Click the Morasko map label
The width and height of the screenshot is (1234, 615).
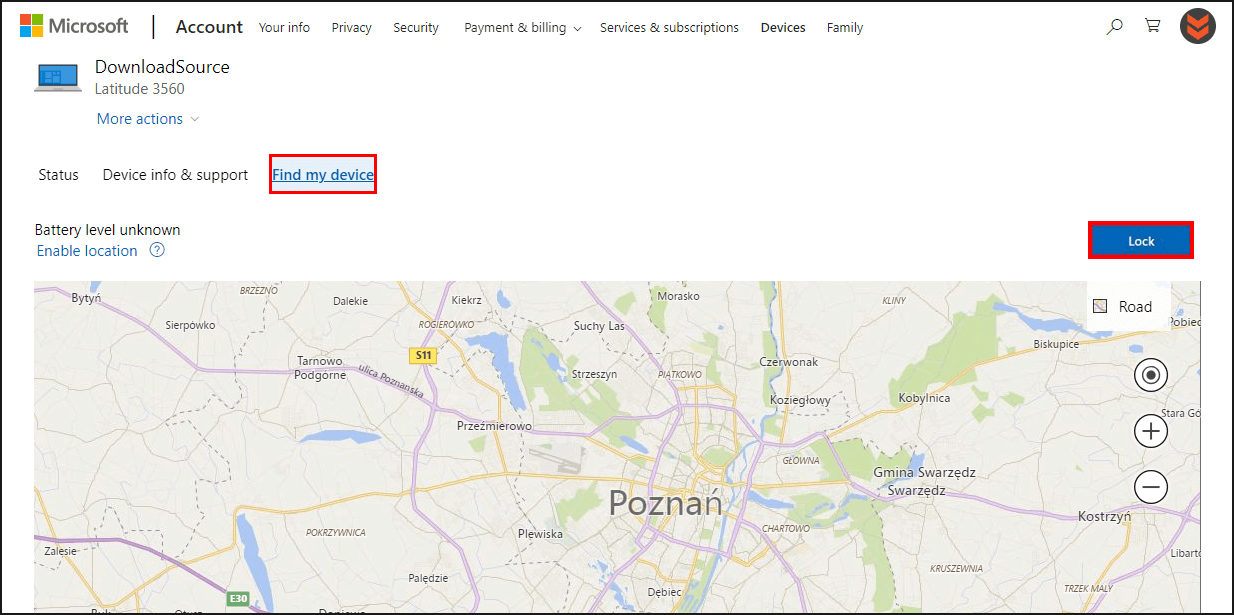[679, 297]
